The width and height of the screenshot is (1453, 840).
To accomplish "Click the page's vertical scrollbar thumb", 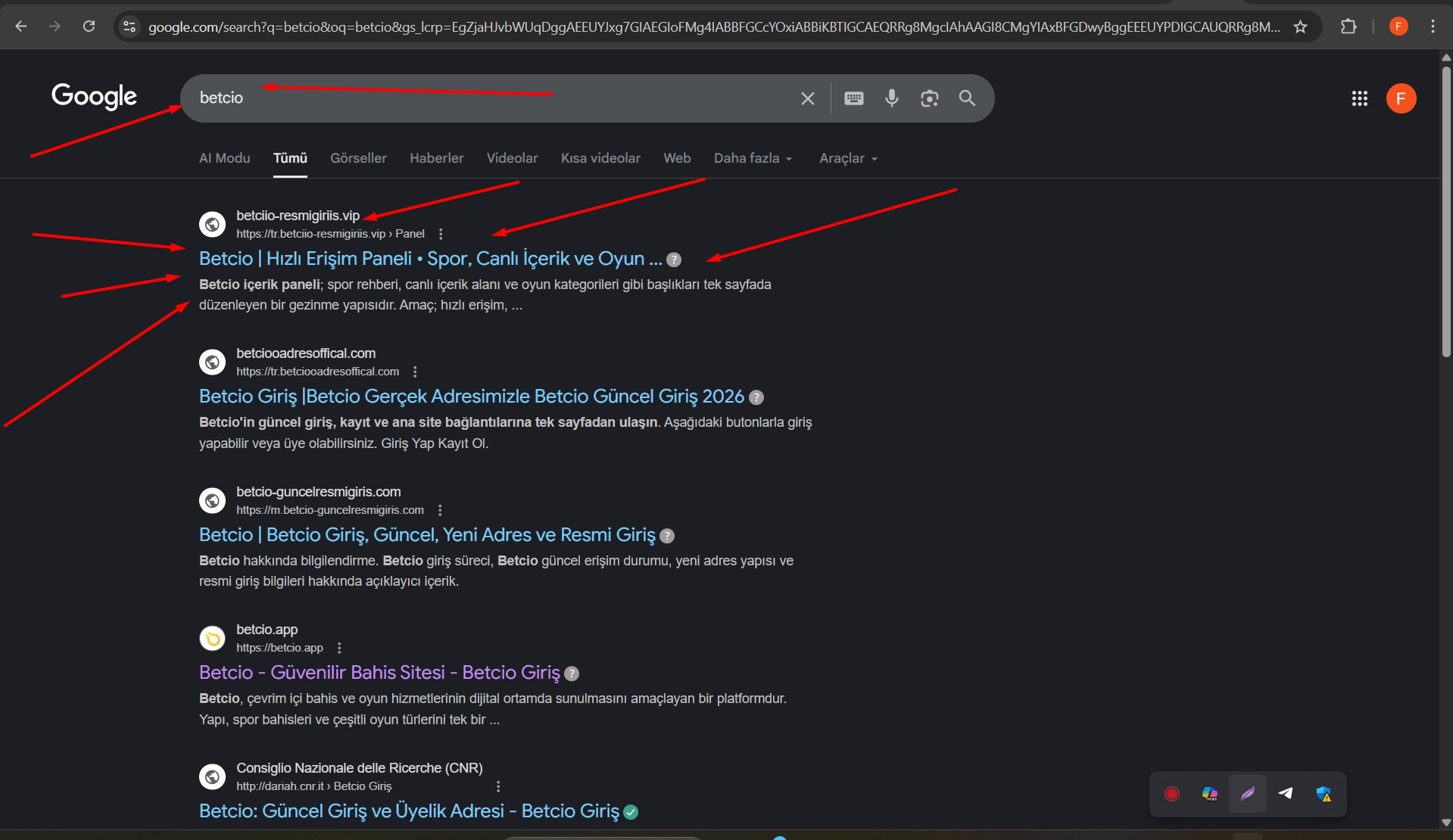I will [1446, 212].
